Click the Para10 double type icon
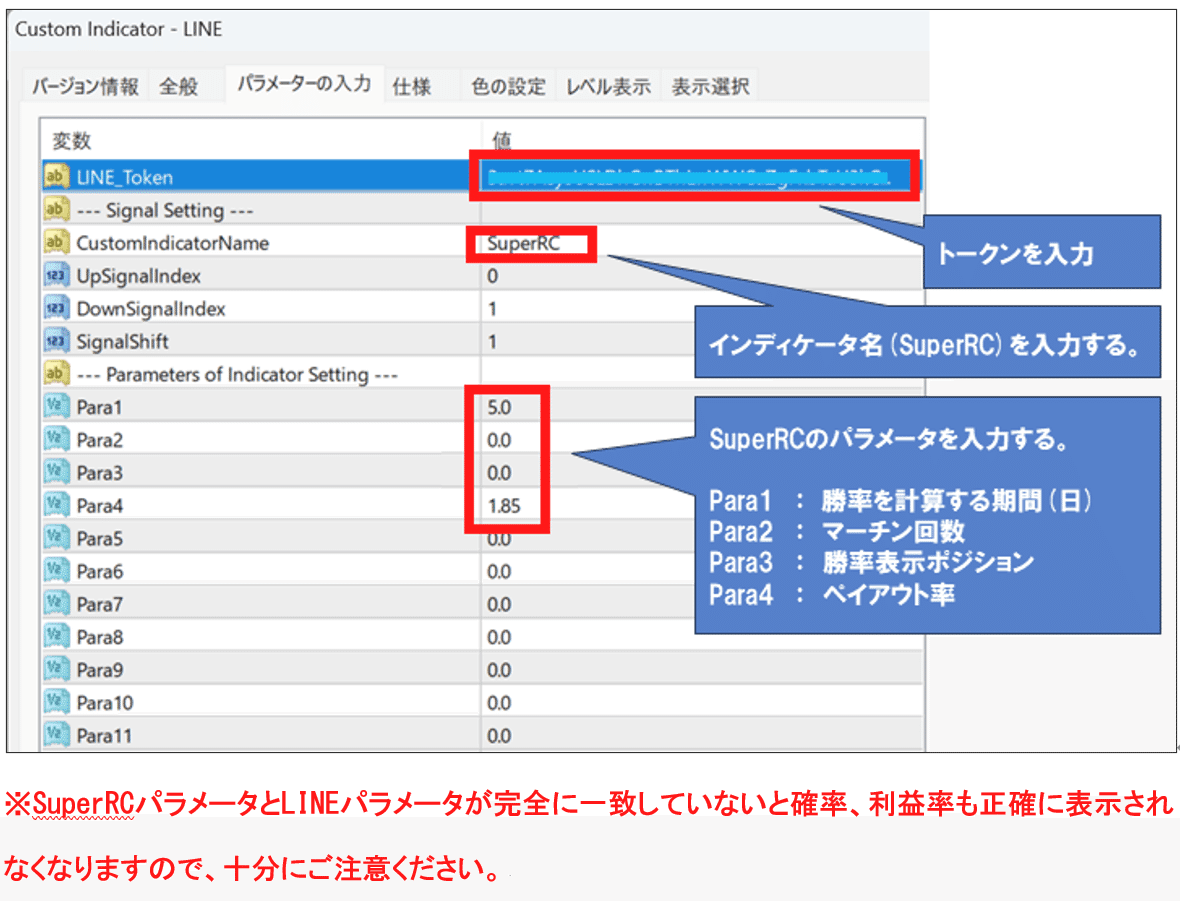The height and width of the screenshot is (901, 1180). pyautogui.click(x=56, y=702)
